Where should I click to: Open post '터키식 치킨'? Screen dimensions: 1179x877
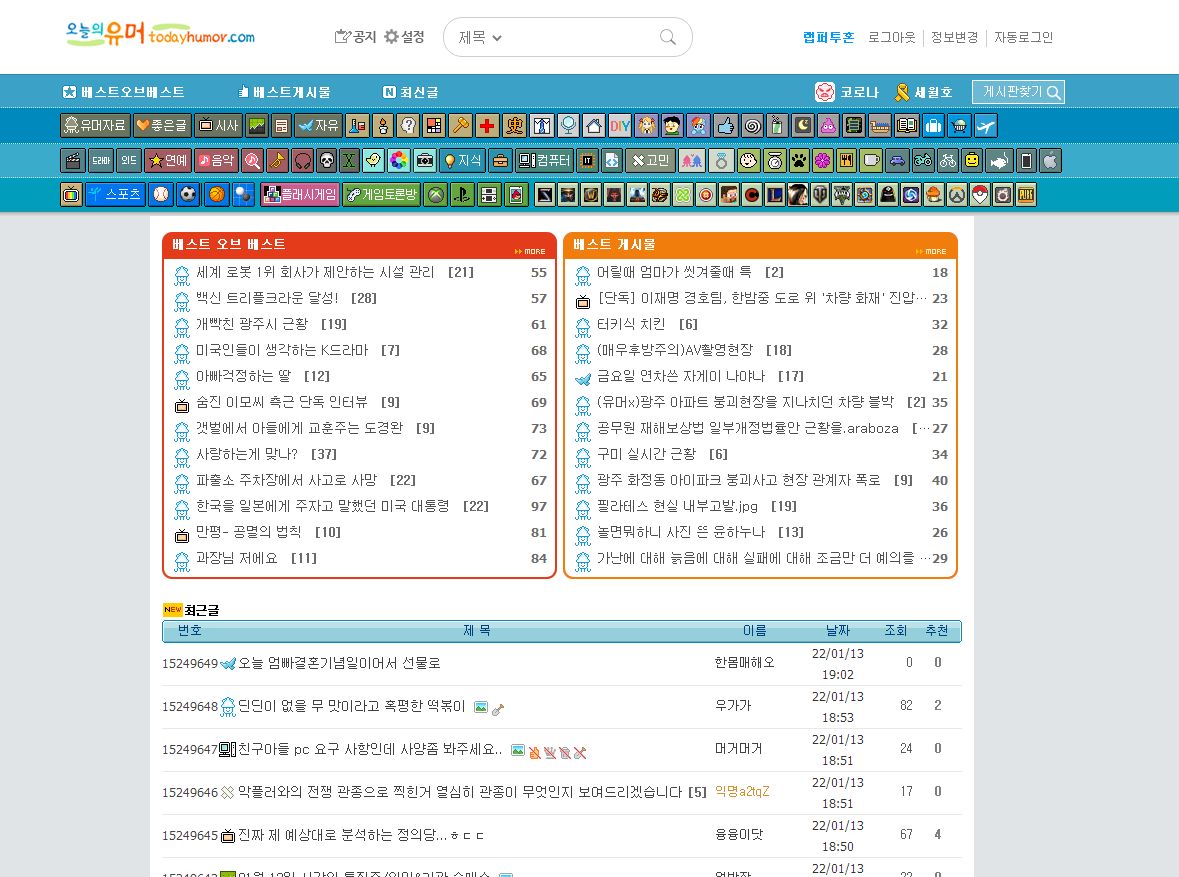click(x=631, y=324)
